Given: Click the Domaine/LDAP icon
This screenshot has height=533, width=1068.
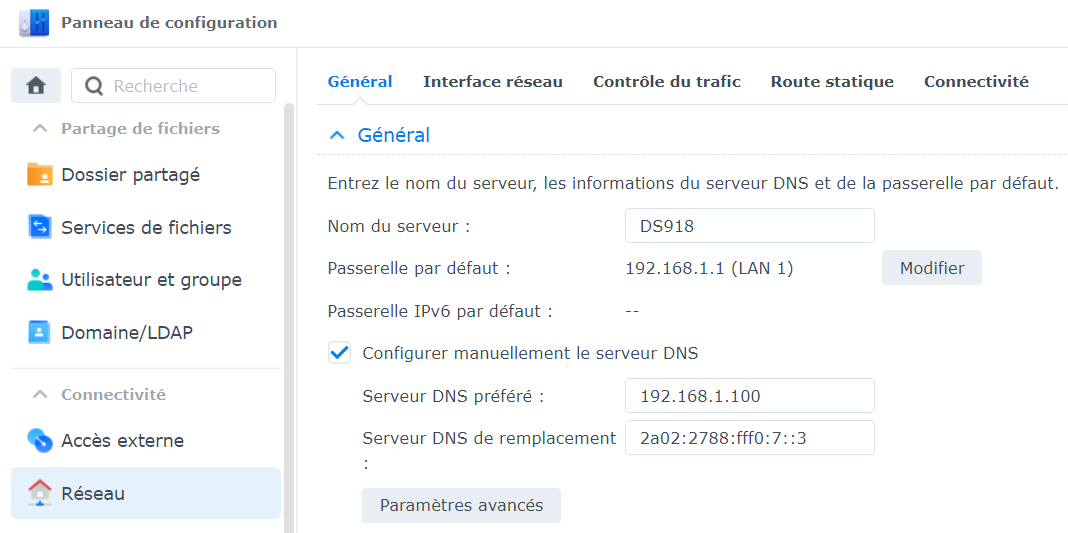Looking at the screenshot, I should point(40,333).
